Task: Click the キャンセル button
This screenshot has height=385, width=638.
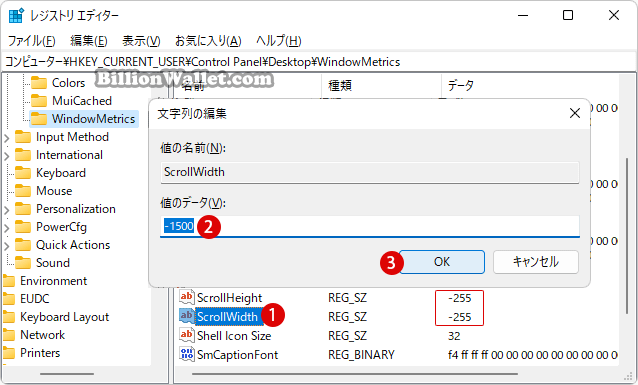Action: (536, 262)
